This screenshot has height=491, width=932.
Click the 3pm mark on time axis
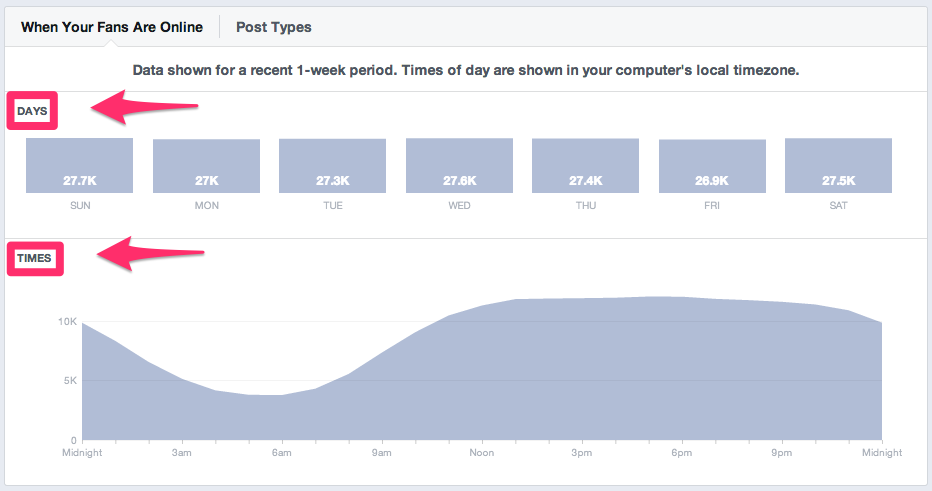click(581, 453)
